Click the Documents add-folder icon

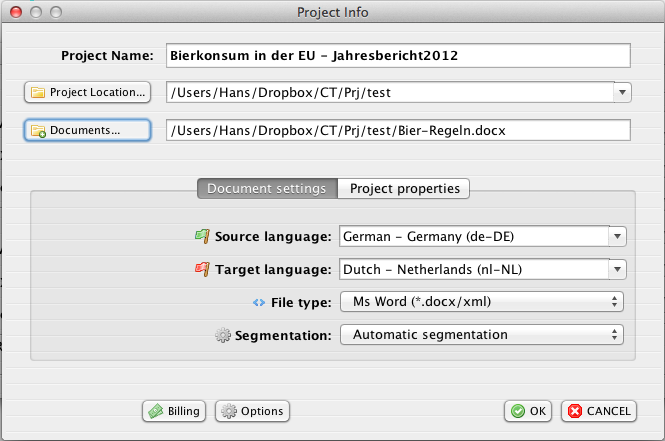tap(38, 131)
